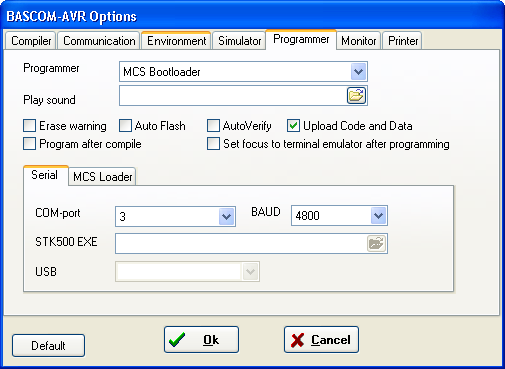Click the Cancel button
The image size is (505, 369).
pyautogui.click(x=321, y=340)
